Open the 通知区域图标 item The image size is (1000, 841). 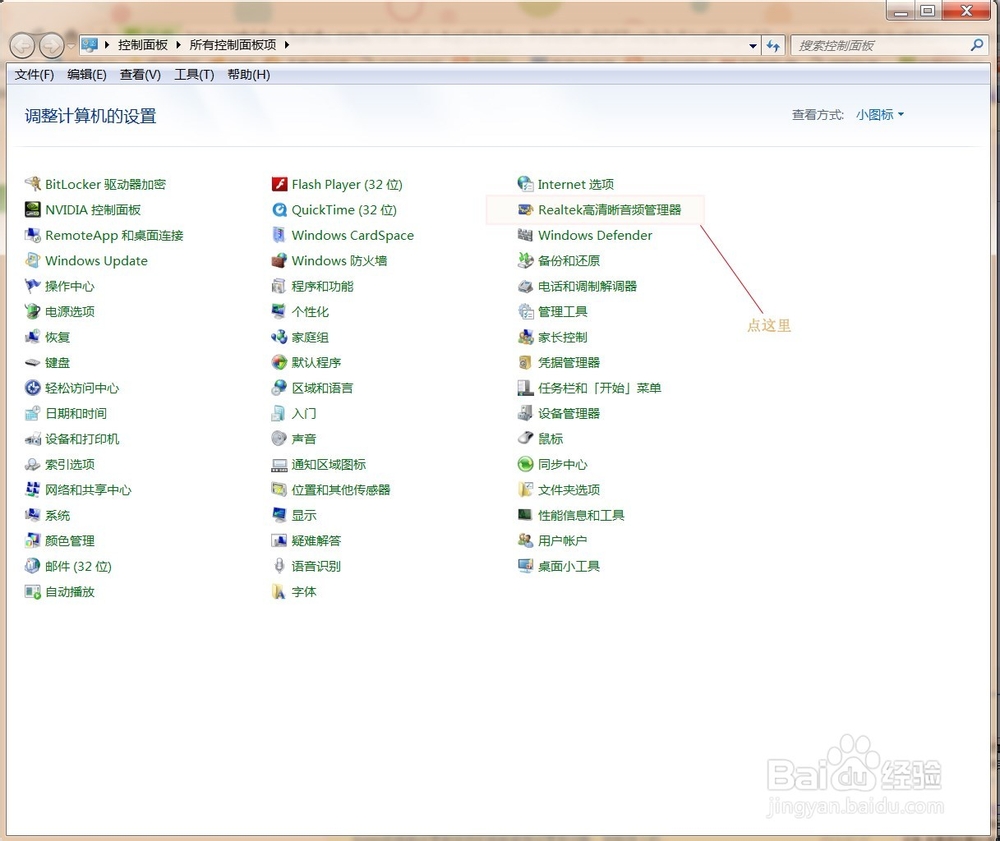(x=328, y=464)
